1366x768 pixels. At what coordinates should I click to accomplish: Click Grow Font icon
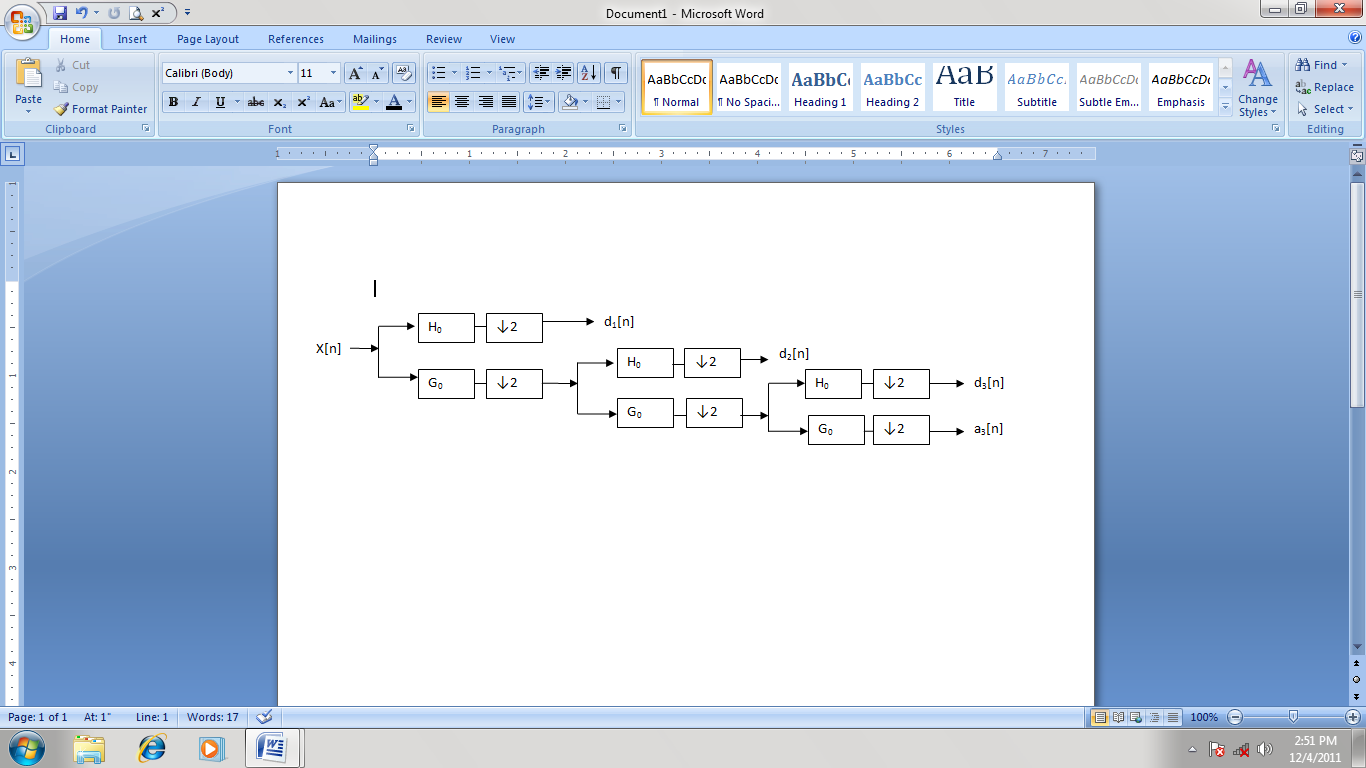click(356, 73)
